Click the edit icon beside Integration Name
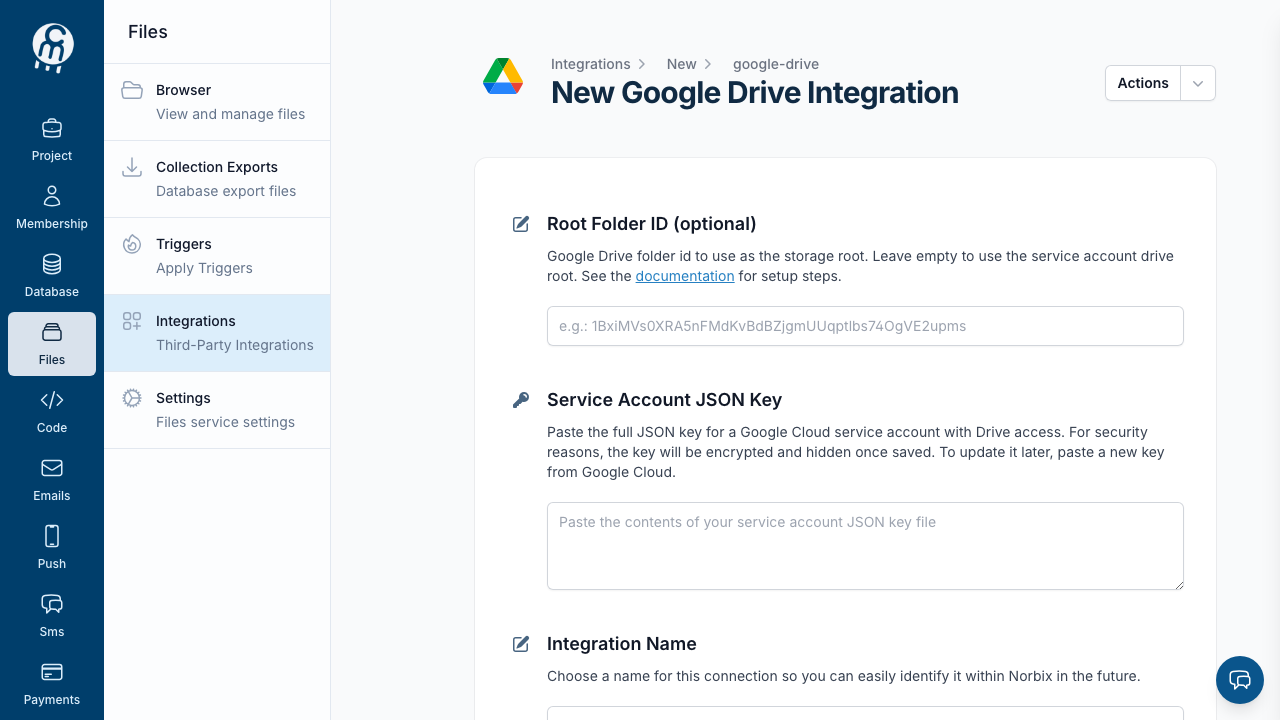Viewport: 1280px width, 720px height. coord(521,644)
